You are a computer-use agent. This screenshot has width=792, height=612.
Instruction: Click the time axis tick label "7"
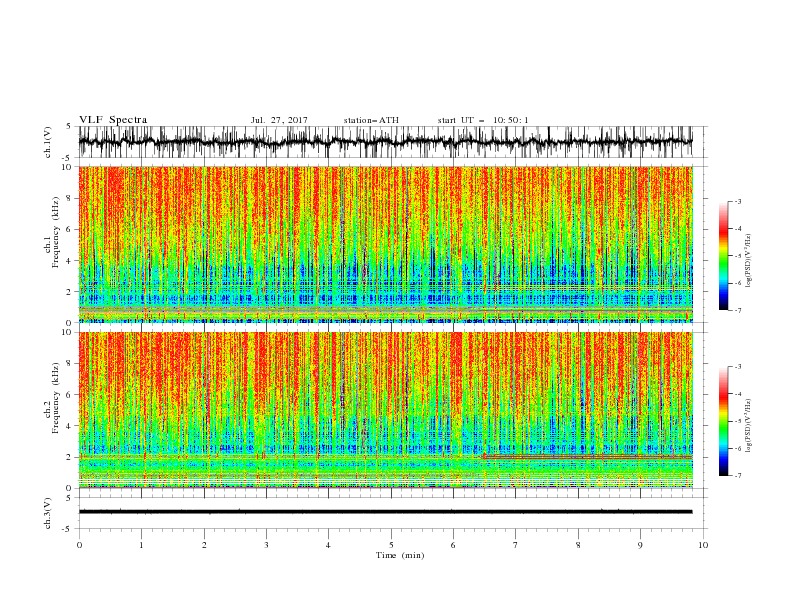click(x=516, y=545)
